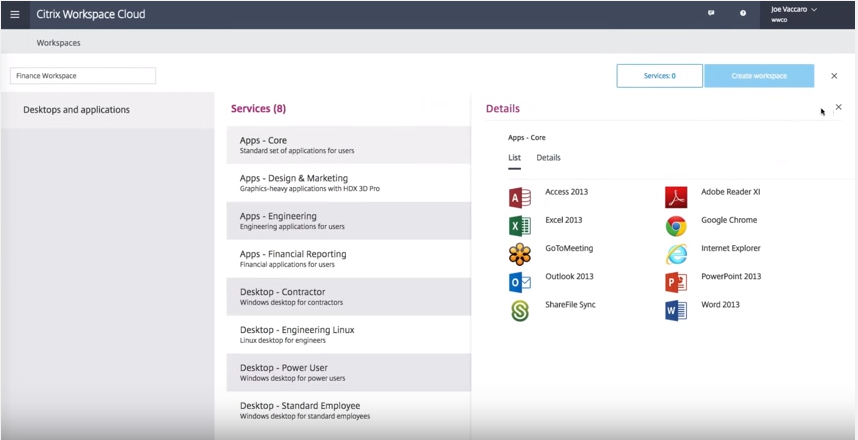Image resolution: width=858 pixels, height=440 pixels.
Task: Switch to the List tab
Action: pos(514,158)
